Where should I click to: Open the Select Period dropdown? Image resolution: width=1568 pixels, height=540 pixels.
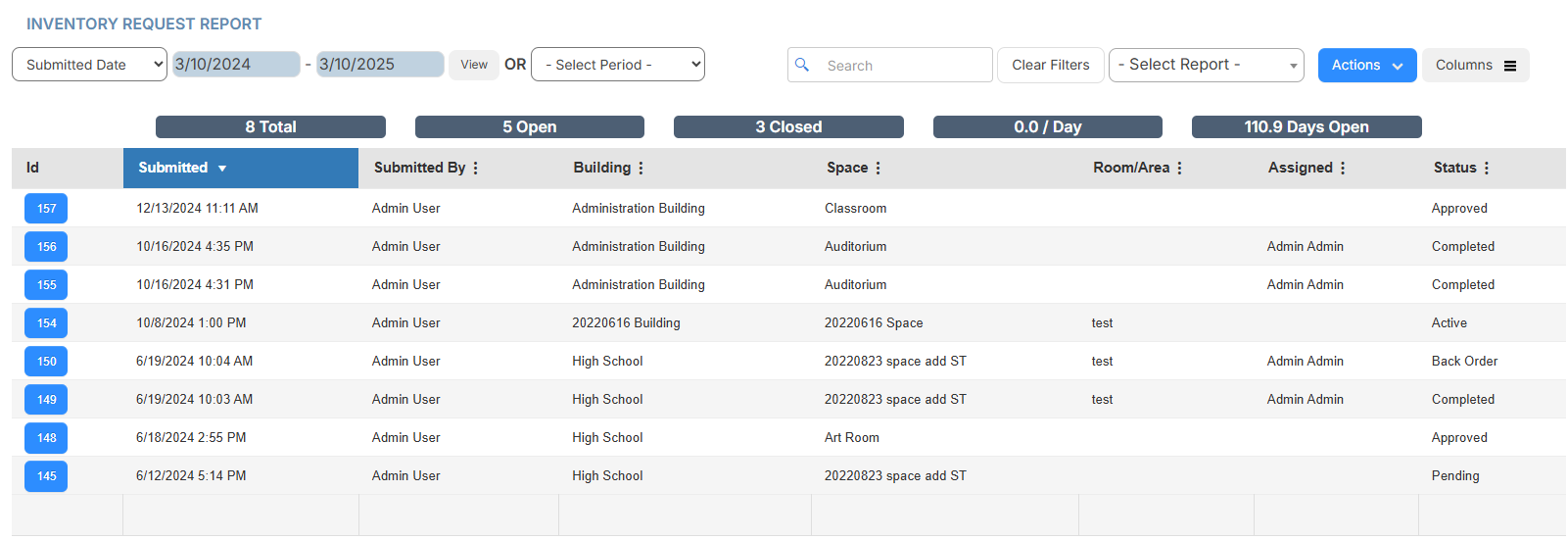coord(618,65)
